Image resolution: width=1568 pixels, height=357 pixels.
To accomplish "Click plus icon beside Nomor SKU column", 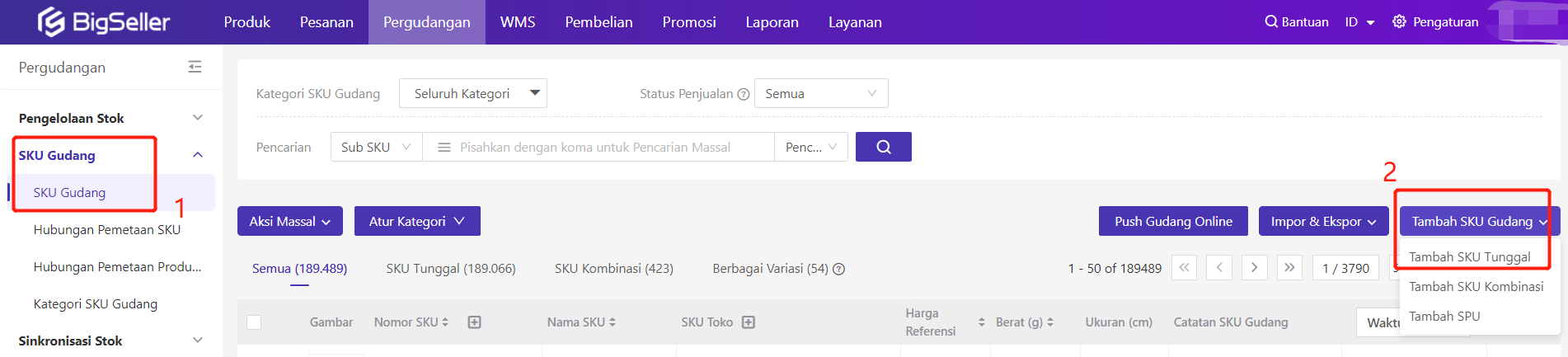I will 474,322.
